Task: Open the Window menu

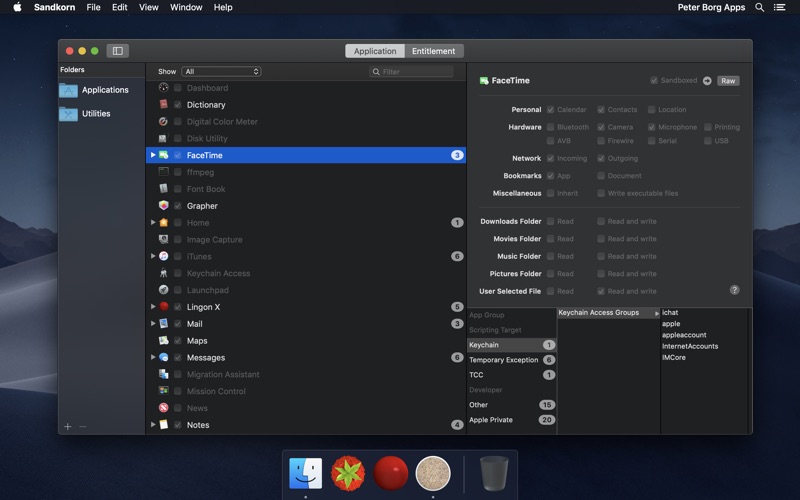Action: click(x=186, y=7)
